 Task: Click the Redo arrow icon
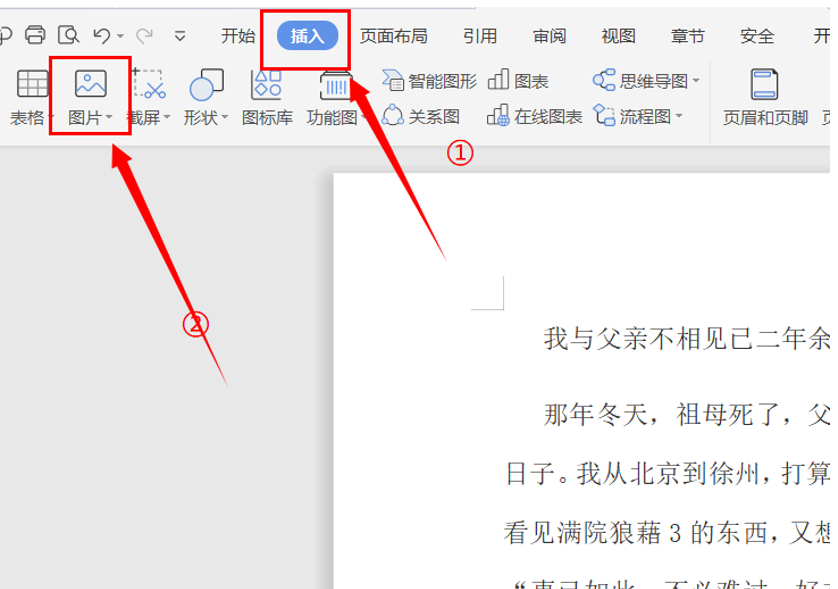pos(144,36)
